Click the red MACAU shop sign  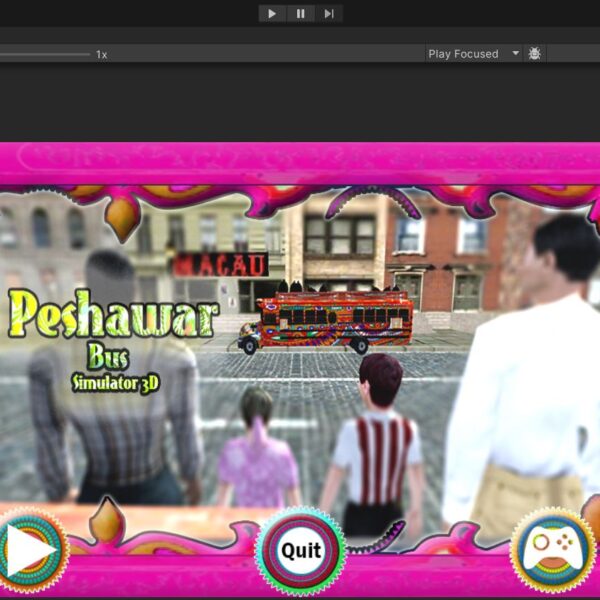pyautogui.click(x=220, y=265)
